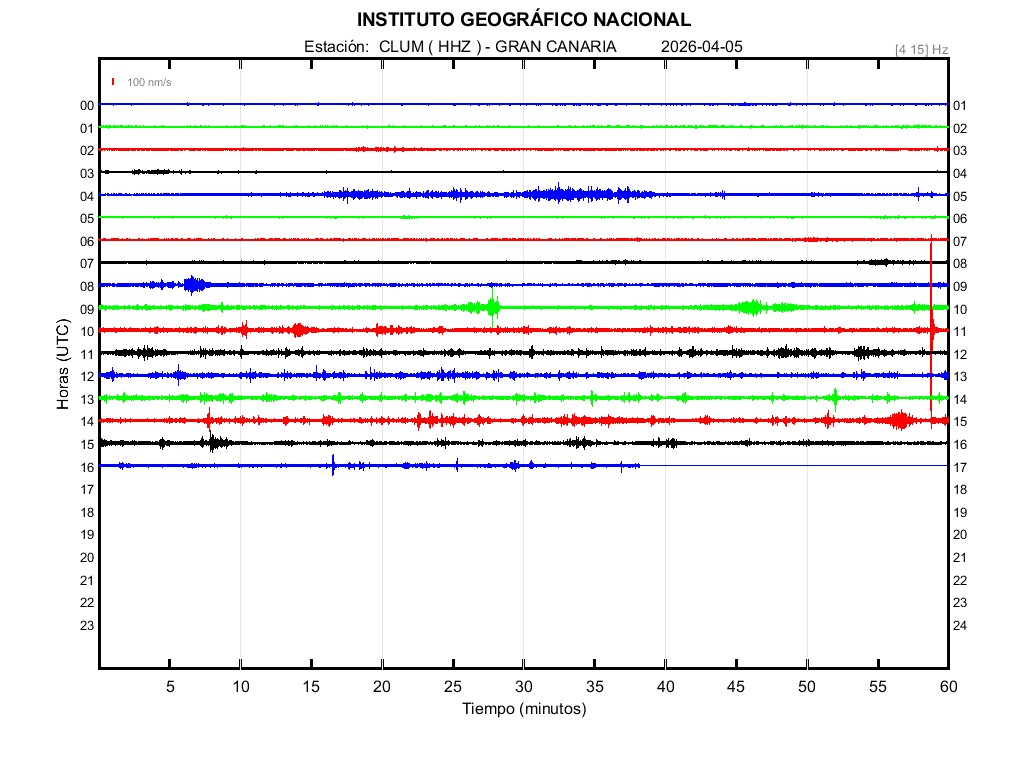Click the 30 minute tick label
This screenshot has width=1024, height=768.
(523, 687)
